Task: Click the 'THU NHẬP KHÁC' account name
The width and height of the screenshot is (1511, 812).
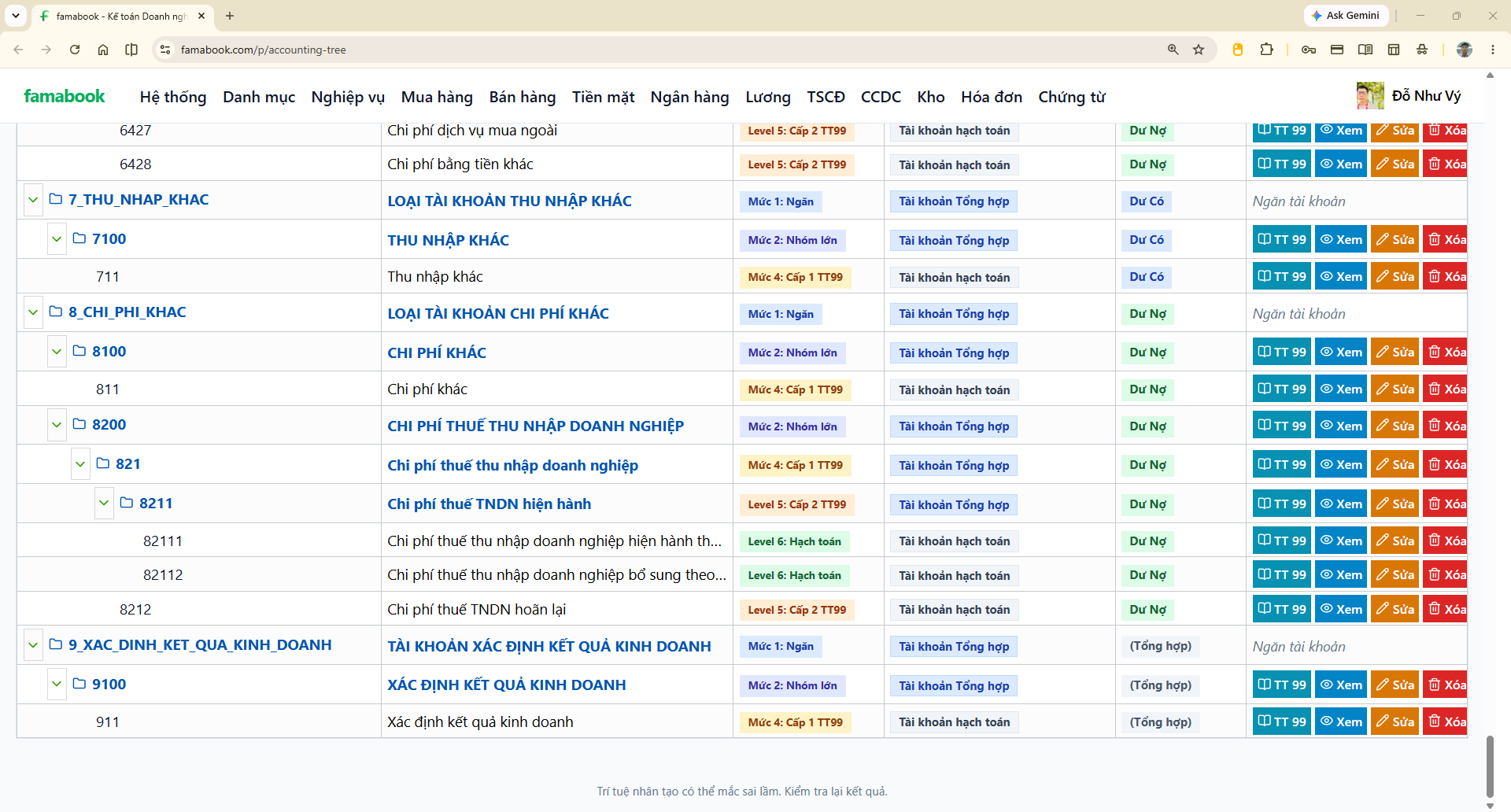Action: tap(448, 240)
